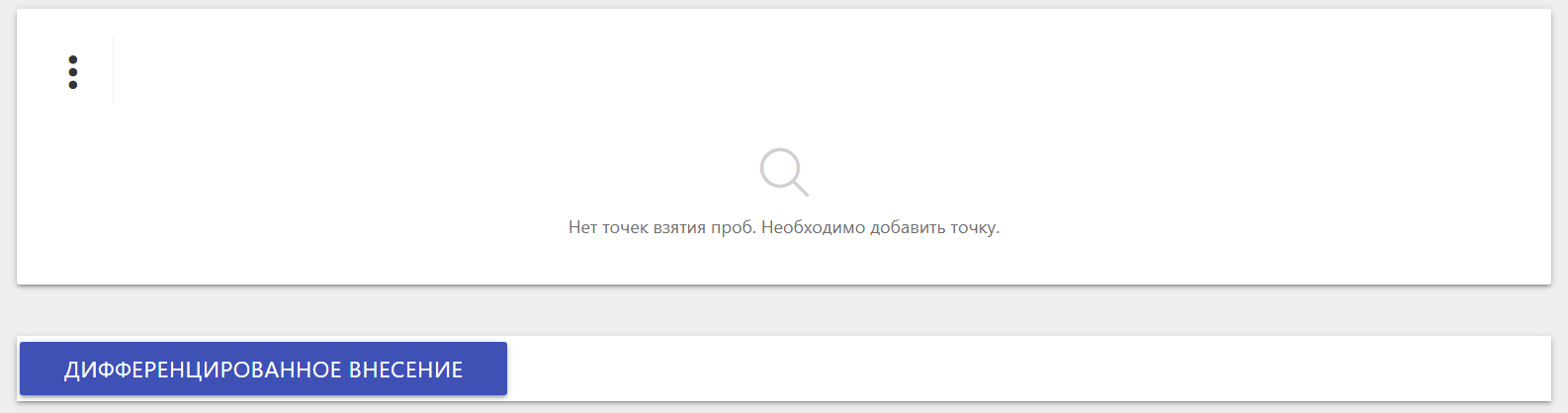Screen dimensions: 1568x413
Task: Click the white bar beside ДИФФЕРЕНЦИРОВАННОЕ ВНЕСЕНИЕ
Action: (x=1028, y=369)
